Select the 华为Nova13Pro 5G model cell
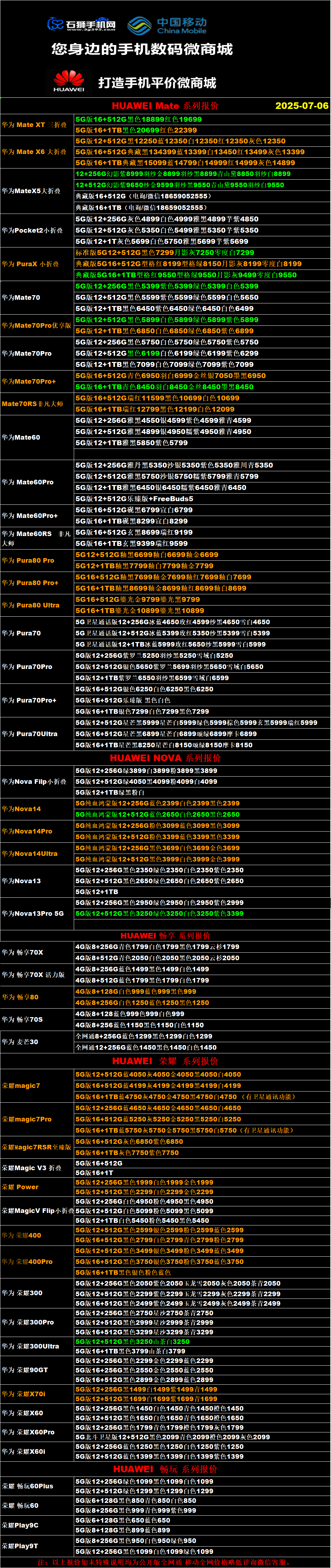Image resolution: width=331 pixels, height=1568 pixels. click(37, 914)
